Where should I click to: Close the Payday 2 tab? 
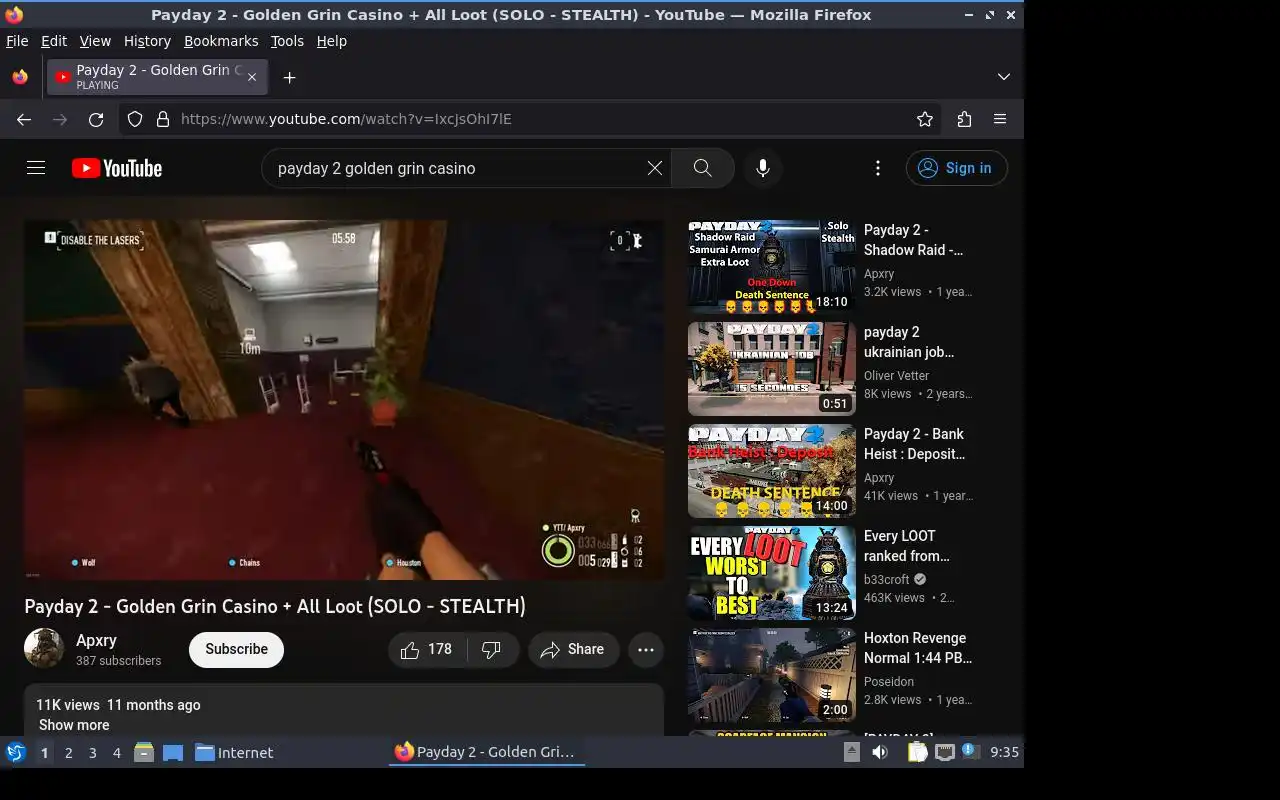pyautogui.click(x=252, y=77)
